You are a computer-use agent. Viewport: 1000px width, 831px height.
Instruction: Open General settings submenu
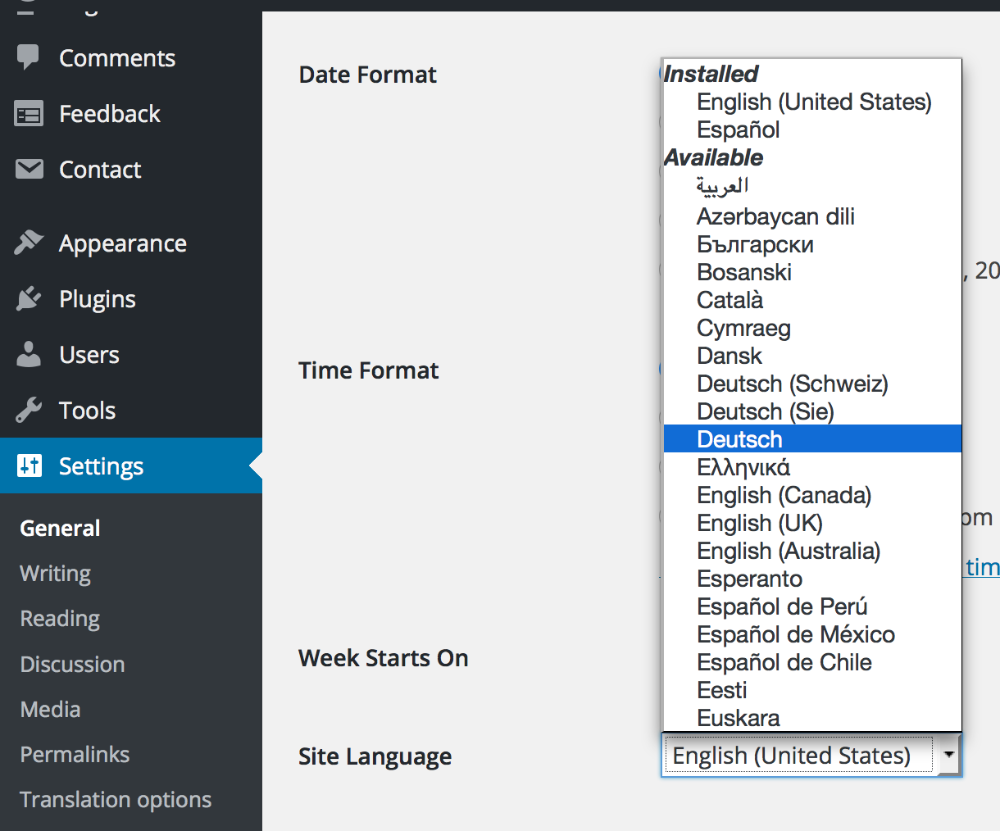tap(60, 528)
